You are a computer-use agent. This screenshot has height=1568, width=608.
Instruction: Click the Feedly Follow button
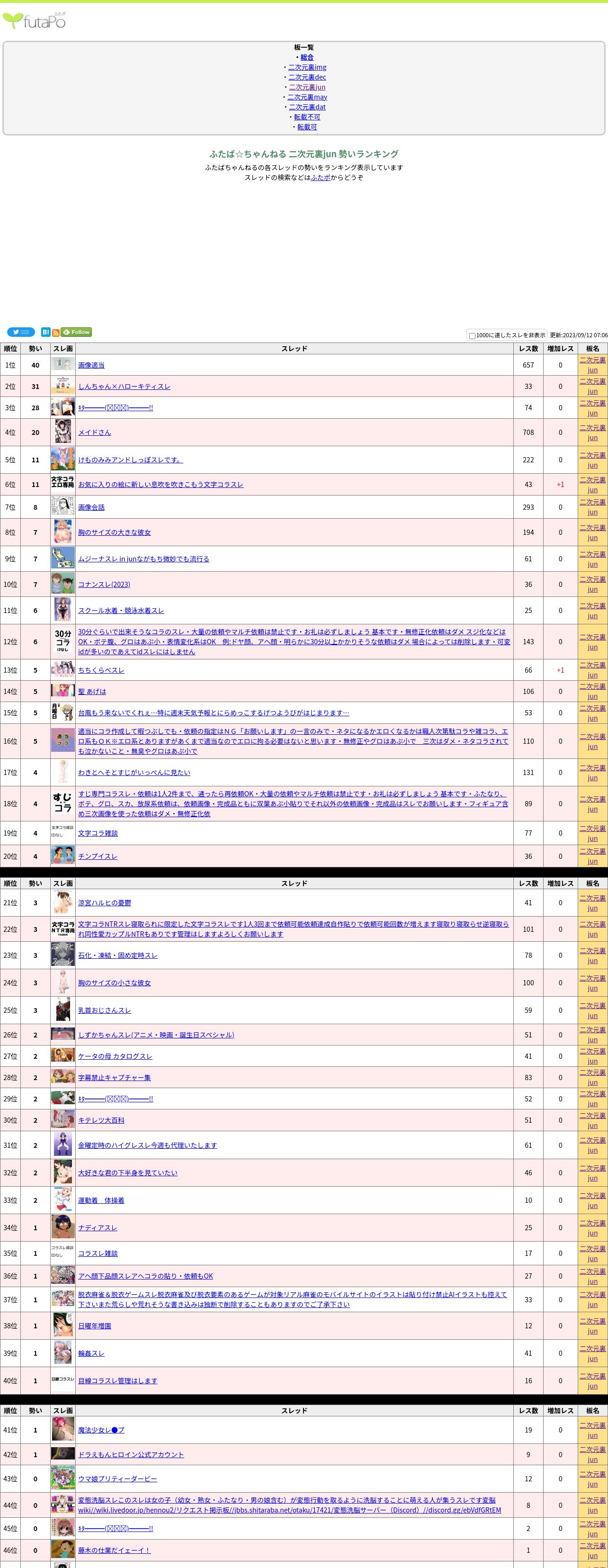pyautogui.click(x=76, y=333)
